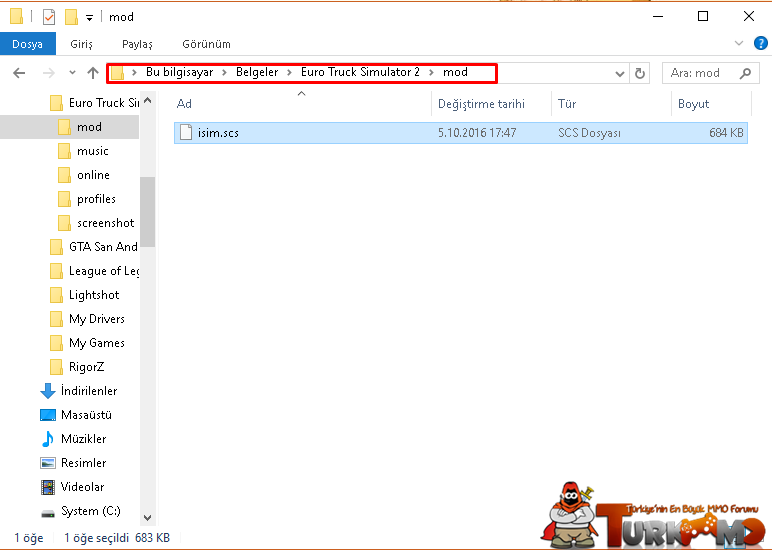Click the 684 KB size cell
This screenshot has height=550, width=772.
pyautogui.click(x=726, y=132)
